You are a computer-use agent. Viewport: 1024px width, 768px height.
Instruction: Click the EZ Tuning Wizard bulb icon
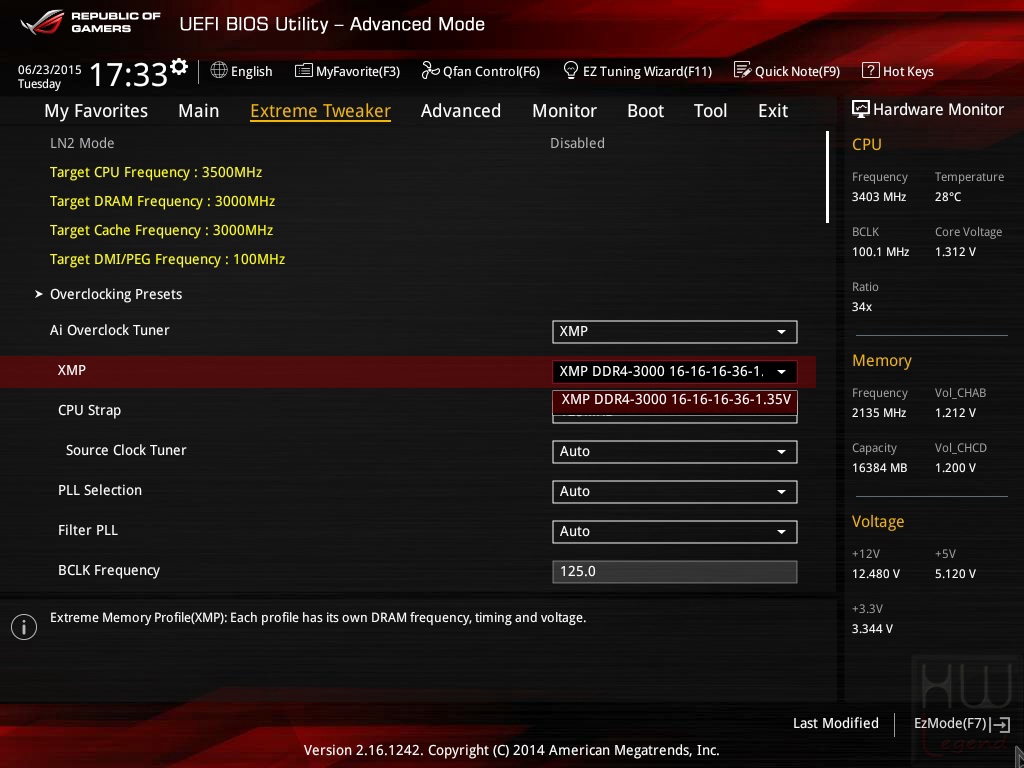click(x=571, y=70)
